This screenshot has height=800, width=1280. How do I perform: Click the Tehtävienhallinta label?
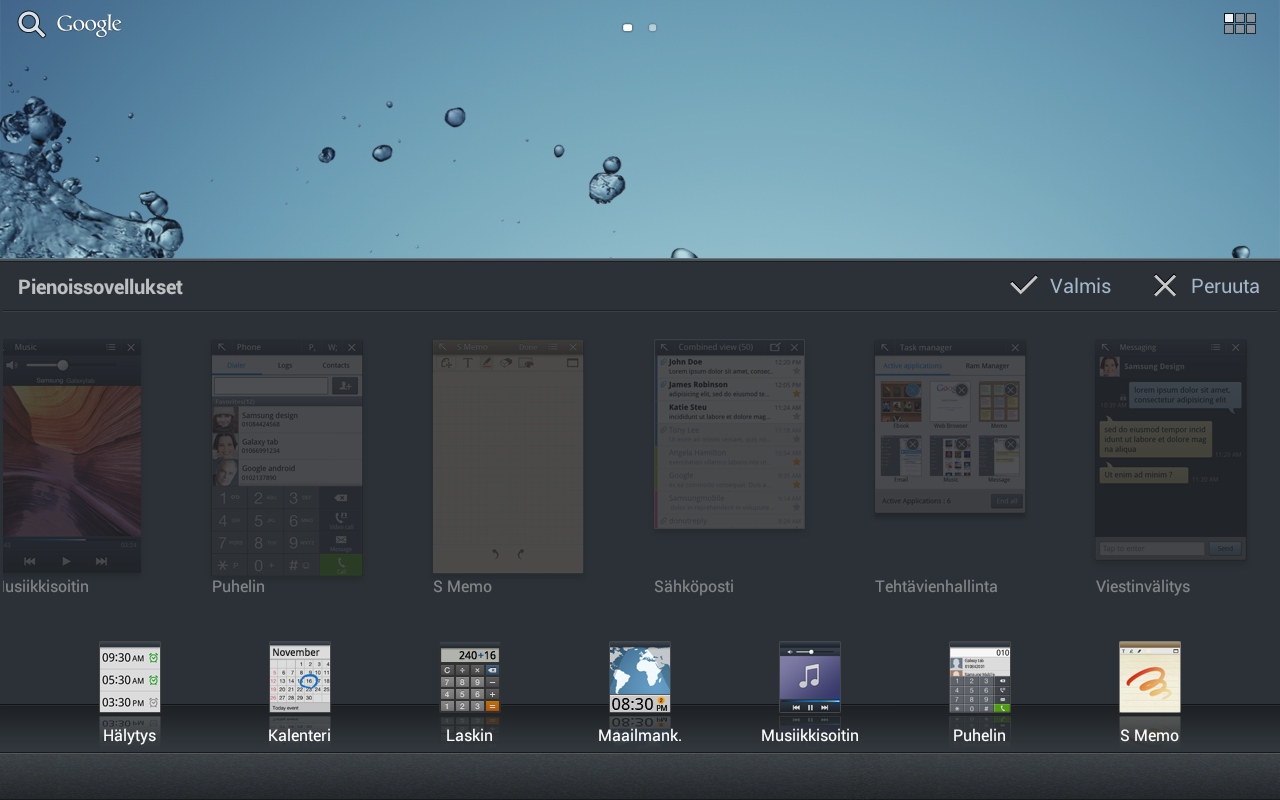point(936,587)
